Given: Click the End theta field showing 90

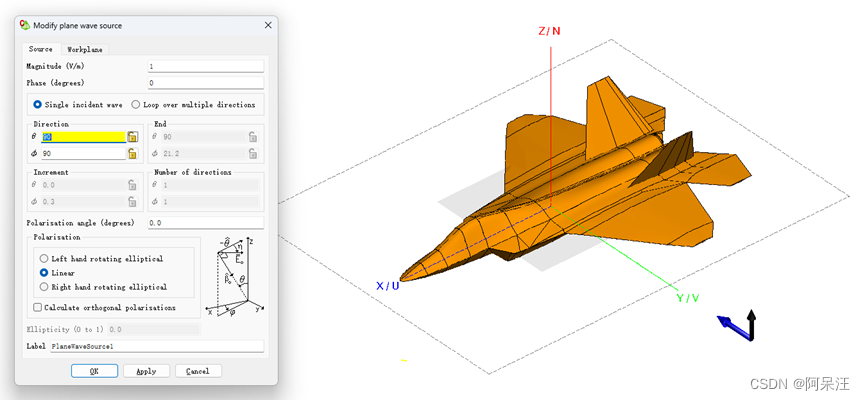Looking at the screenshot, I should [x=203, y=137].
